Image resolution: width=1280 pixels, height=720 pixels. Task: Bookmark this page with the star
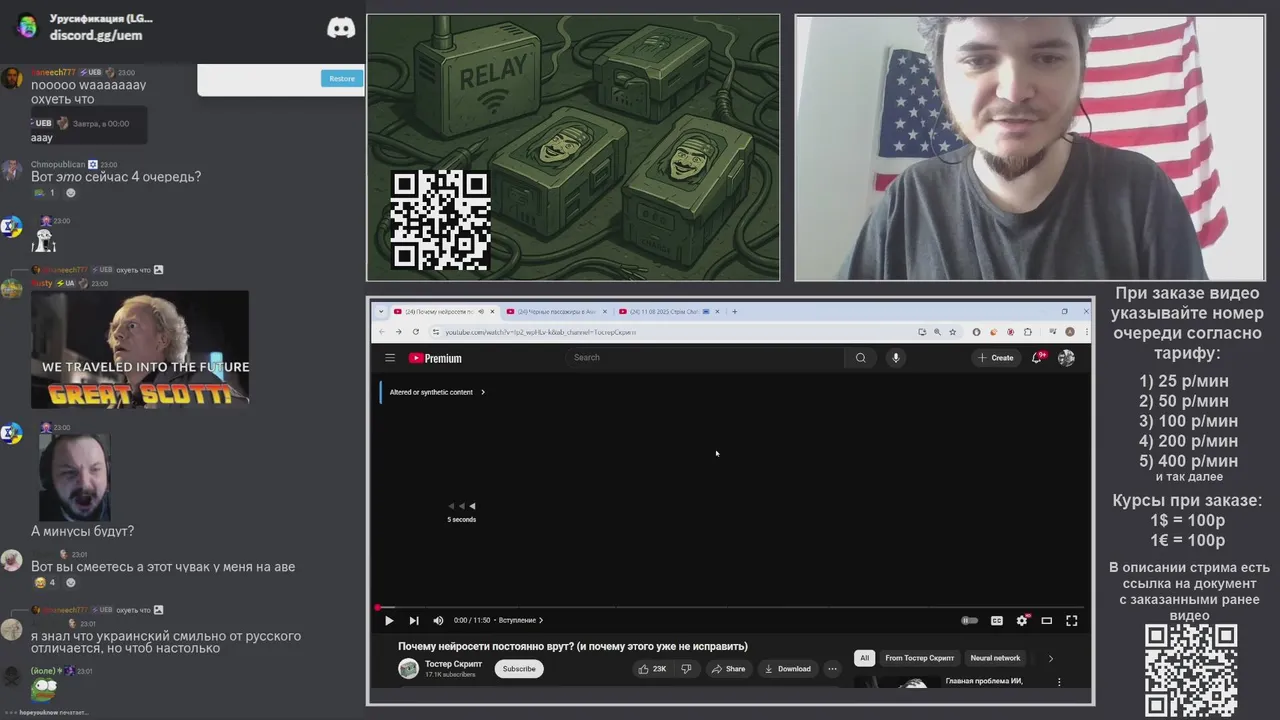pyautogui.click(x=953, y=332)
